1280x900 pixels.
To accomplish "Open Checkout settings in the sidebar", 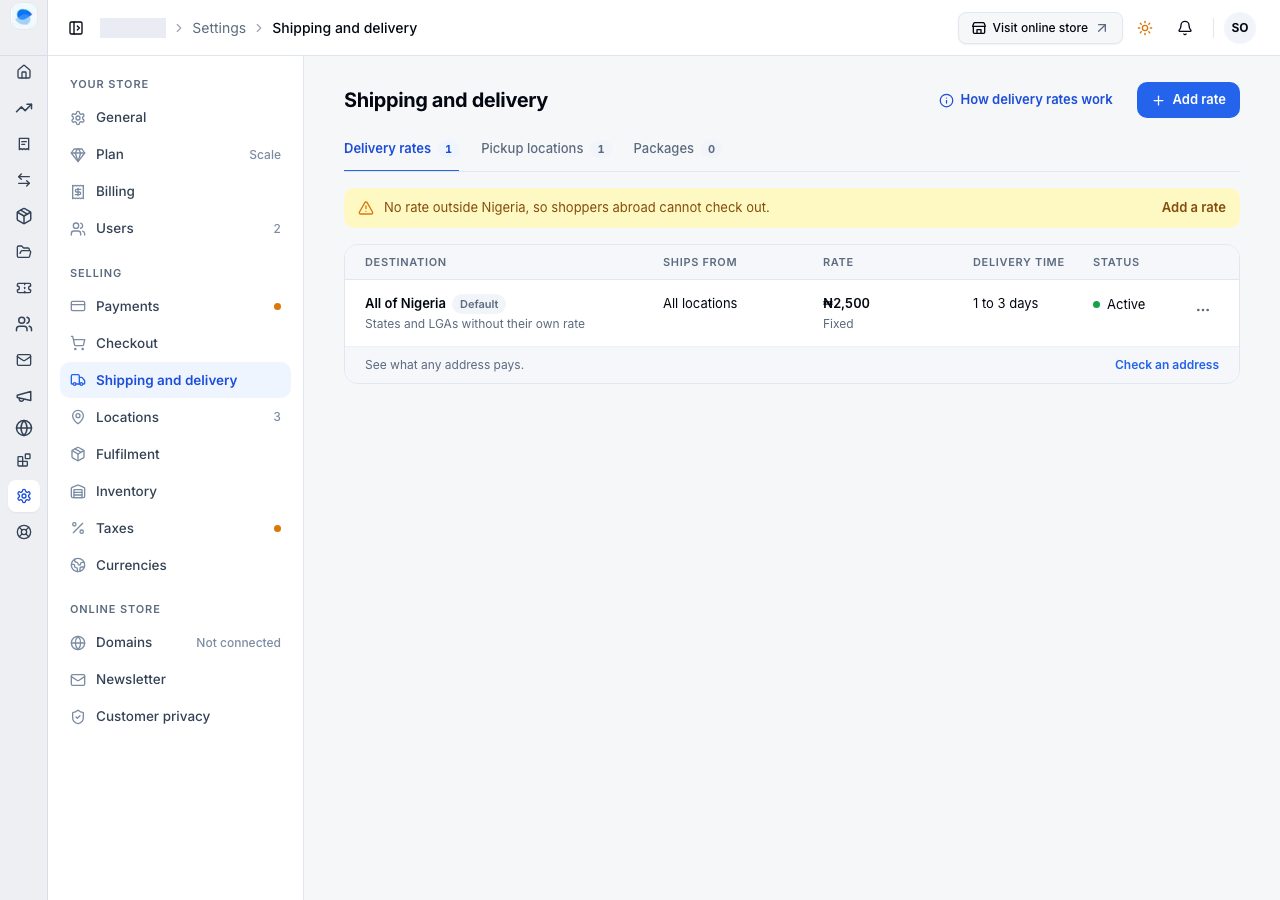I will pyautogui.click(x=176, y=343).
